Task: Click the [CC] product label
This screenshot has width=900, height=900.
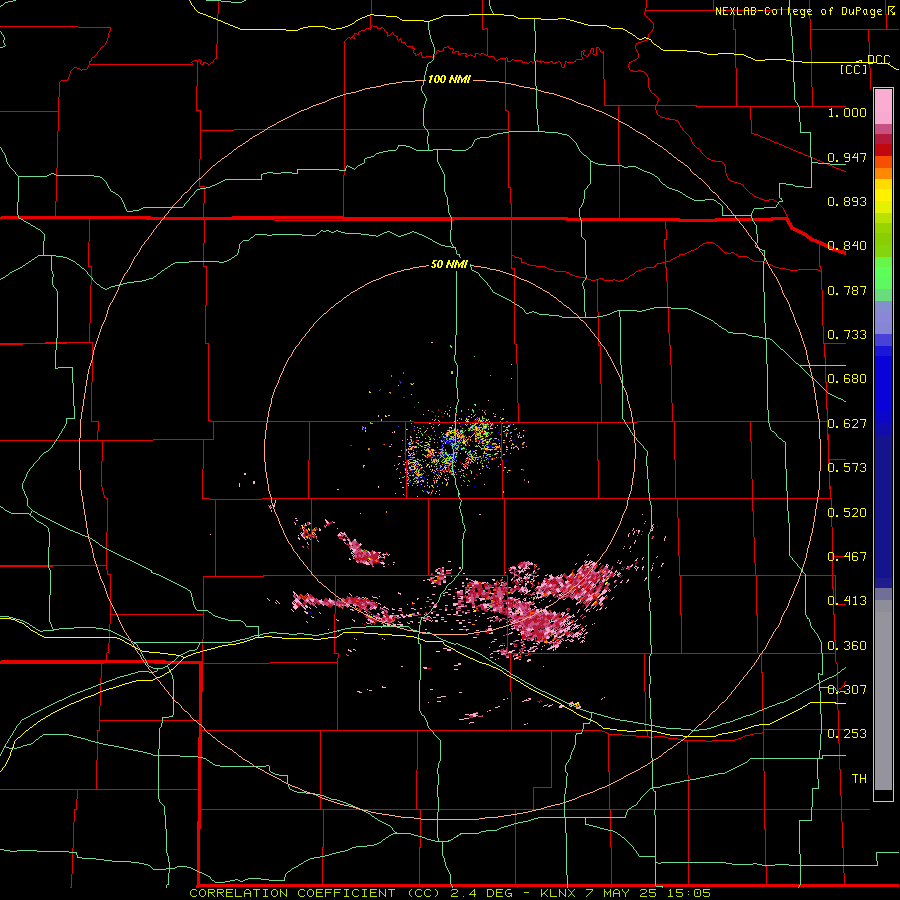Action: (x=854, y=69)
